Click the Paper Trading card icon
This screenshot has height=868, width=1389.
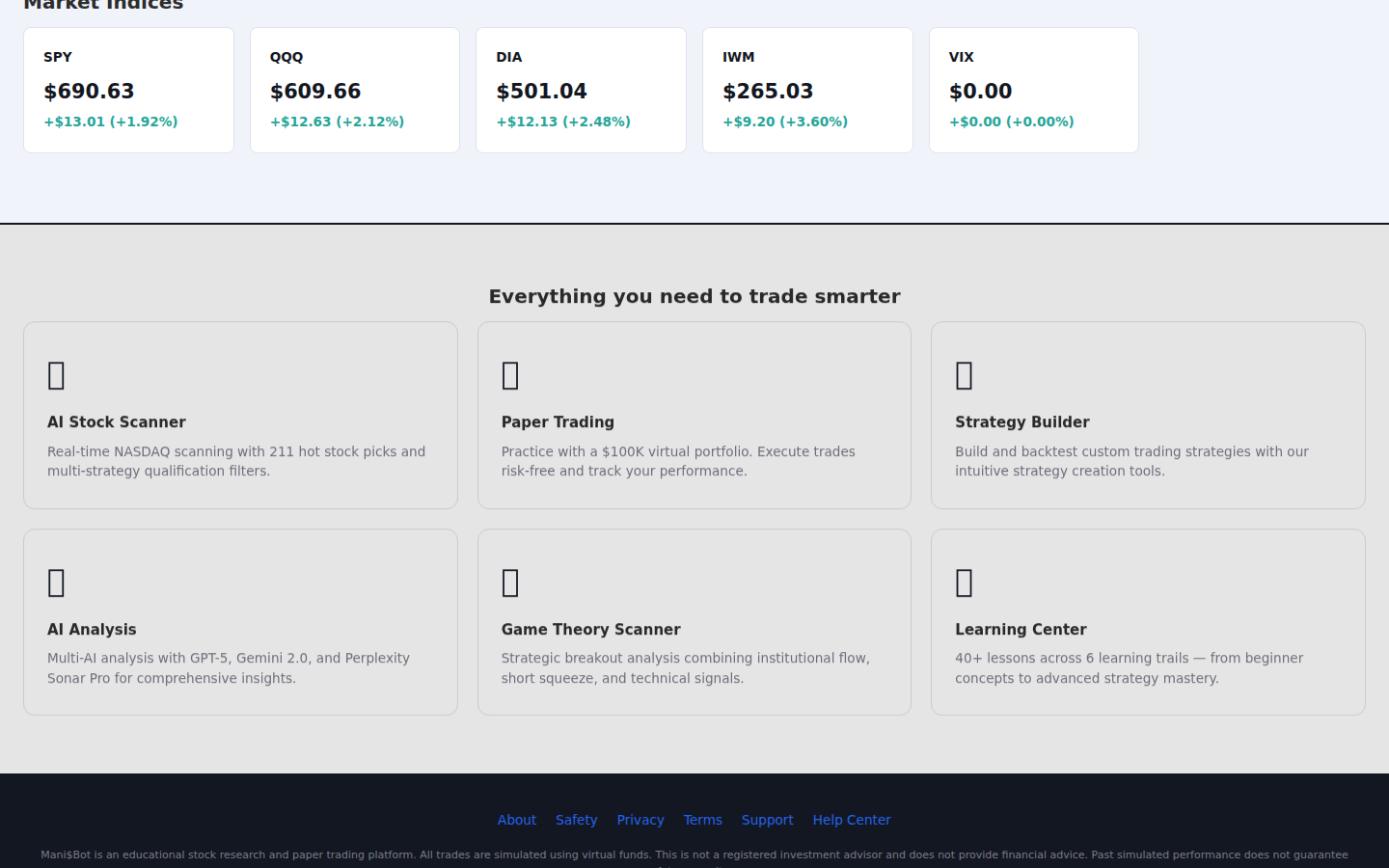[510, 375]
